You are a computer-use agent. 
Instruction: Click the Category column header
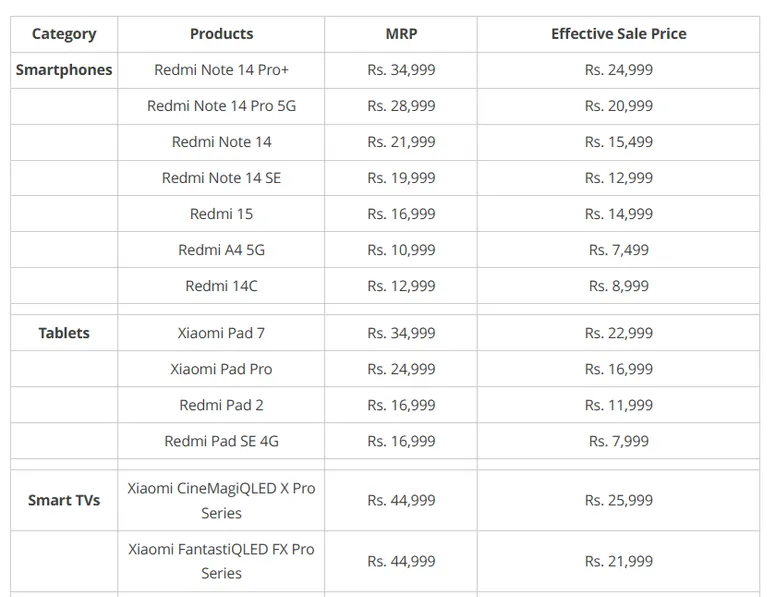[x=64, y=34]
